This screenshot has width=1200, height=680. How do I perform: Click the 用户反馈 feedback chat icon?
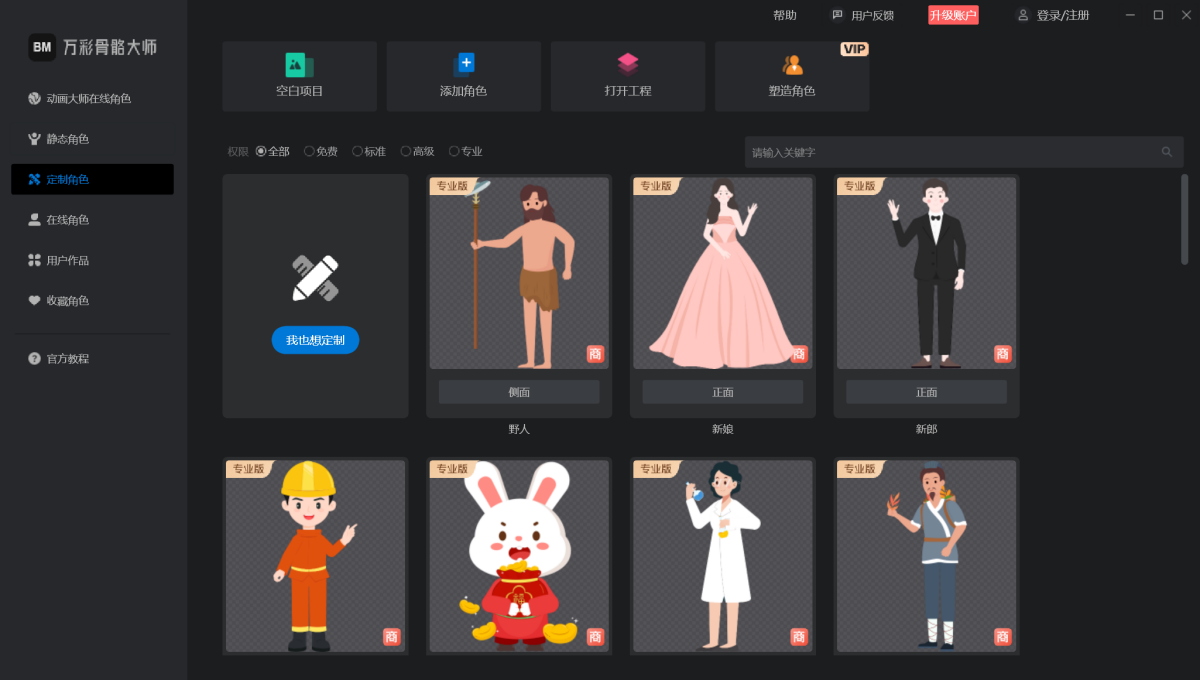[x=838, y=15]
